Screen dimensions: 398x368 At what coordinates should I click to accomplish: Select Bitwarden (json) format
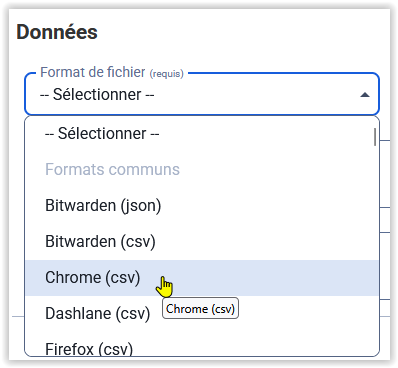[x=202, y=205]
